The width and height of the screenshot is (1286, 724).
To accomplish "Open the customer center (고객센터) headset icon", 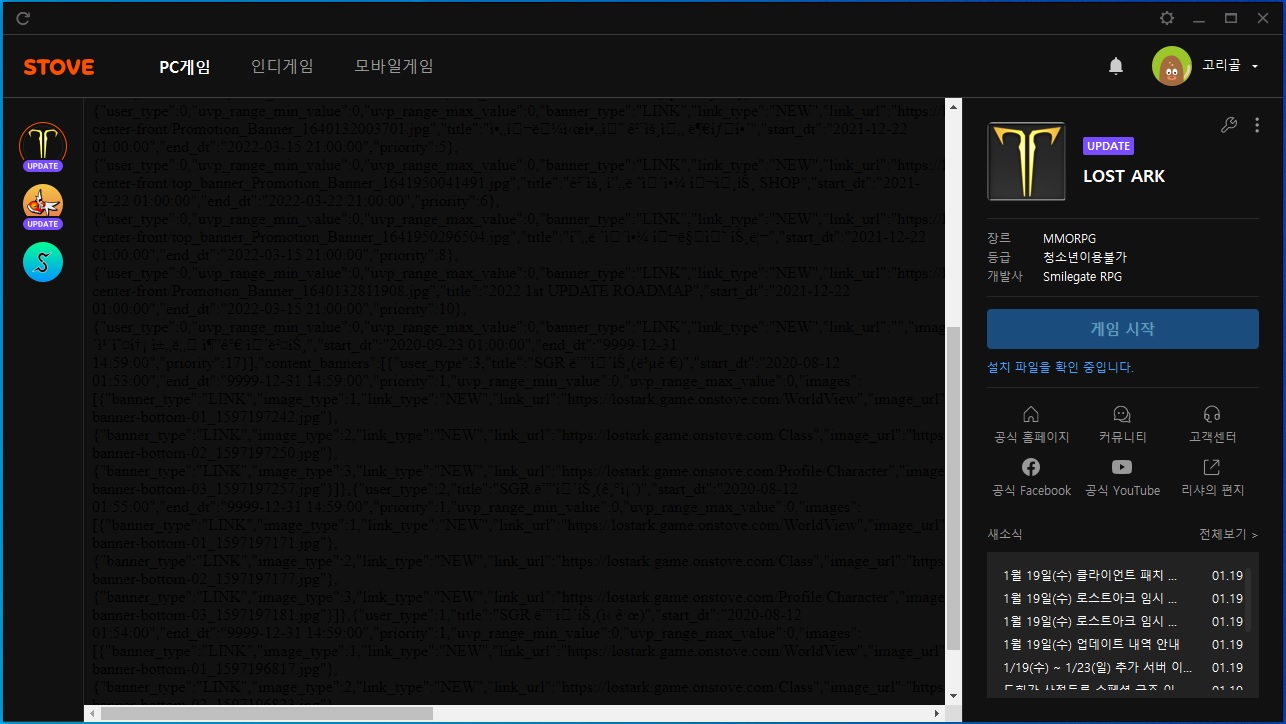I will [x=1212, y=424].
